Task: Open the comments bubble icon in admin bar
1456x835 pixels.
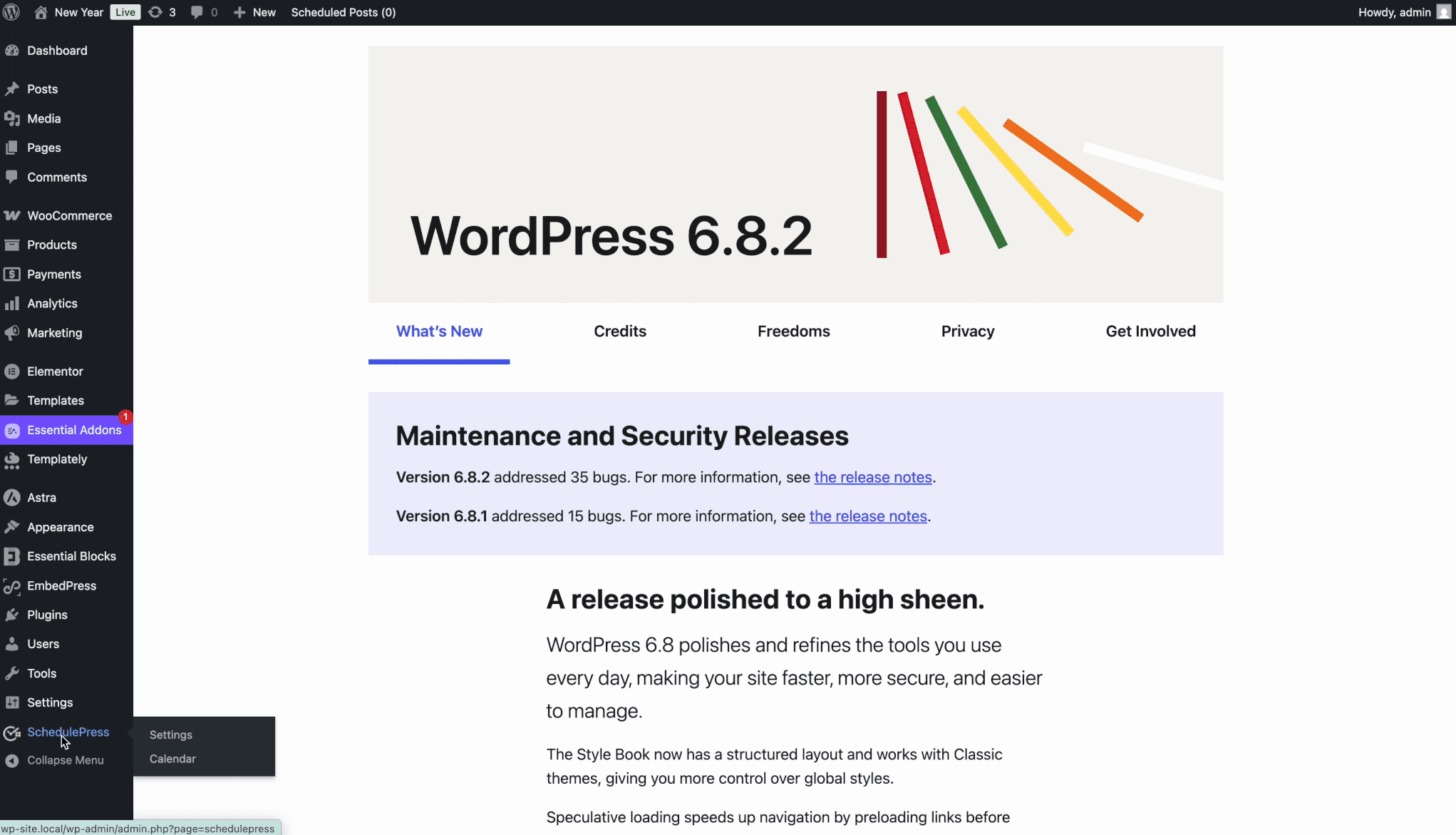Action: 197,12
